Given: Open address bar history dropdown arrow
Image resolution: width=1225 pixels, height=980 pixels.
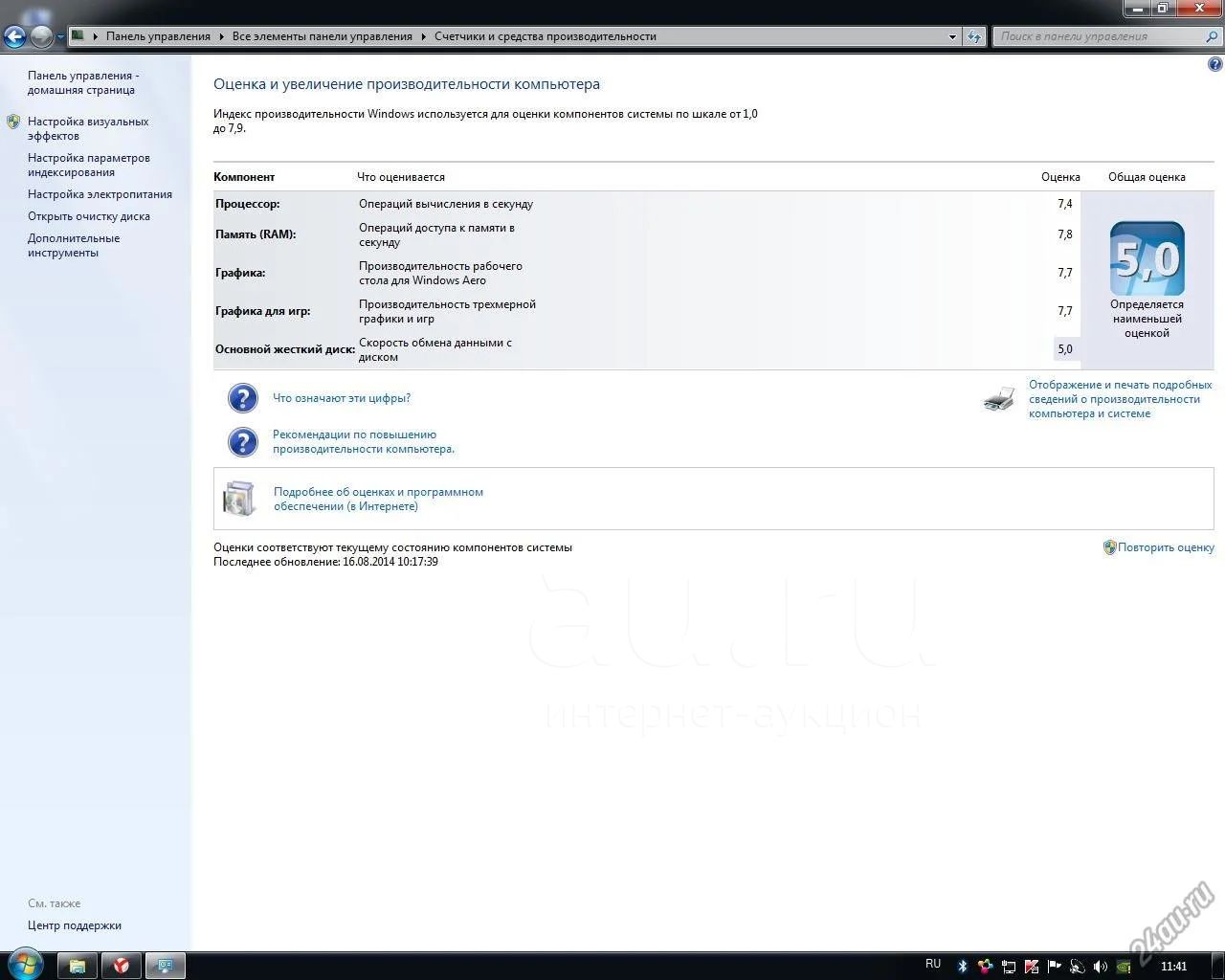Looking at the screenshot, I should [x=952, y=36].
